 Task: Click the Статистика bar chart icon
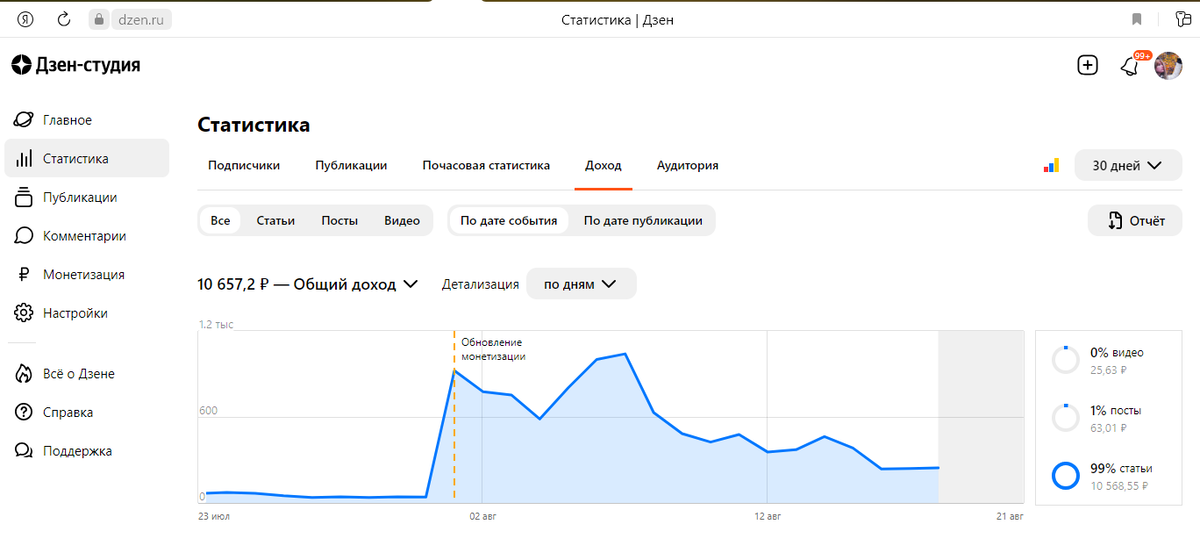[x=24, y=159]
